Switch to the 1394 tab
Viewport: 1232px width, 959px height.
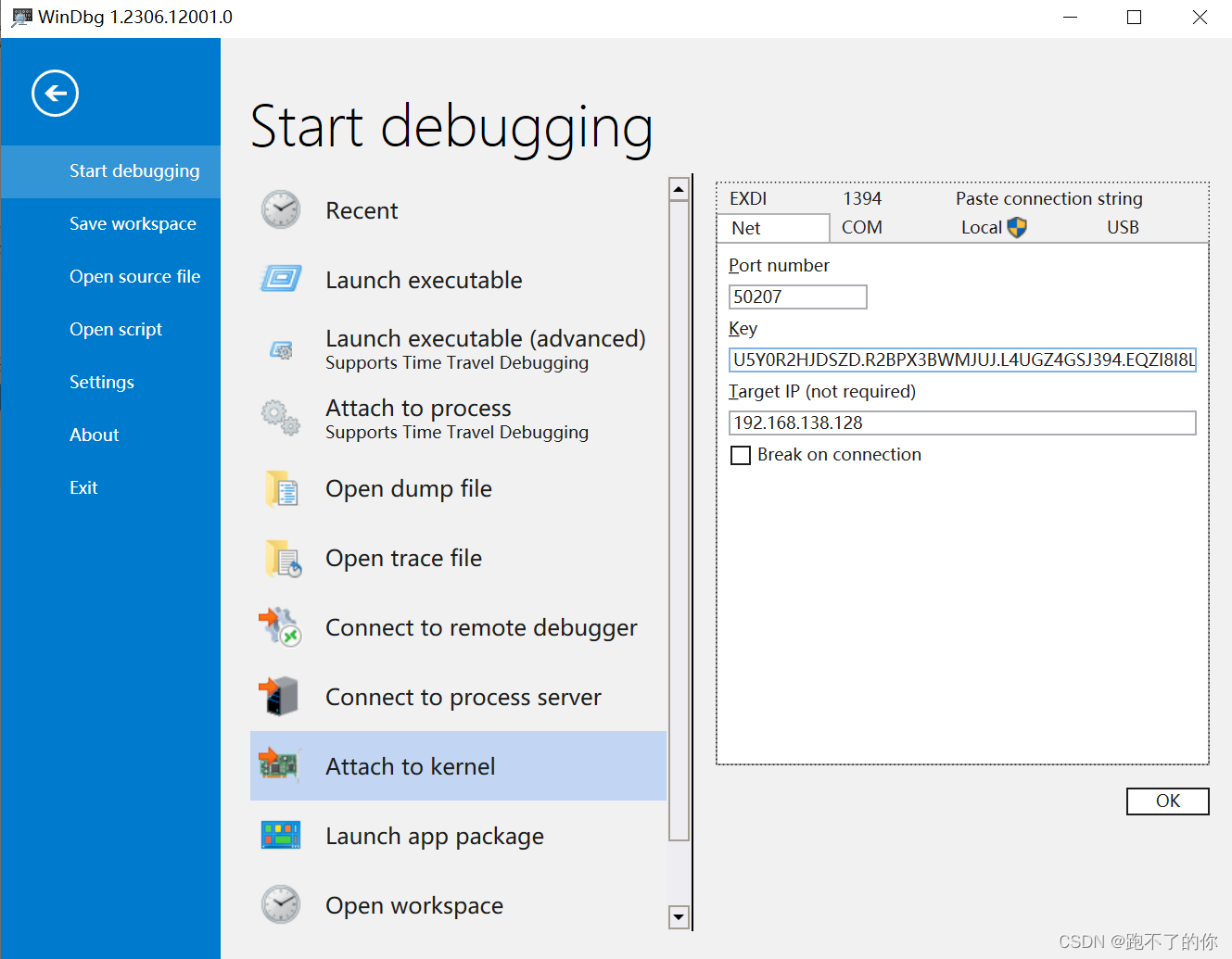[x=862, y=198]
